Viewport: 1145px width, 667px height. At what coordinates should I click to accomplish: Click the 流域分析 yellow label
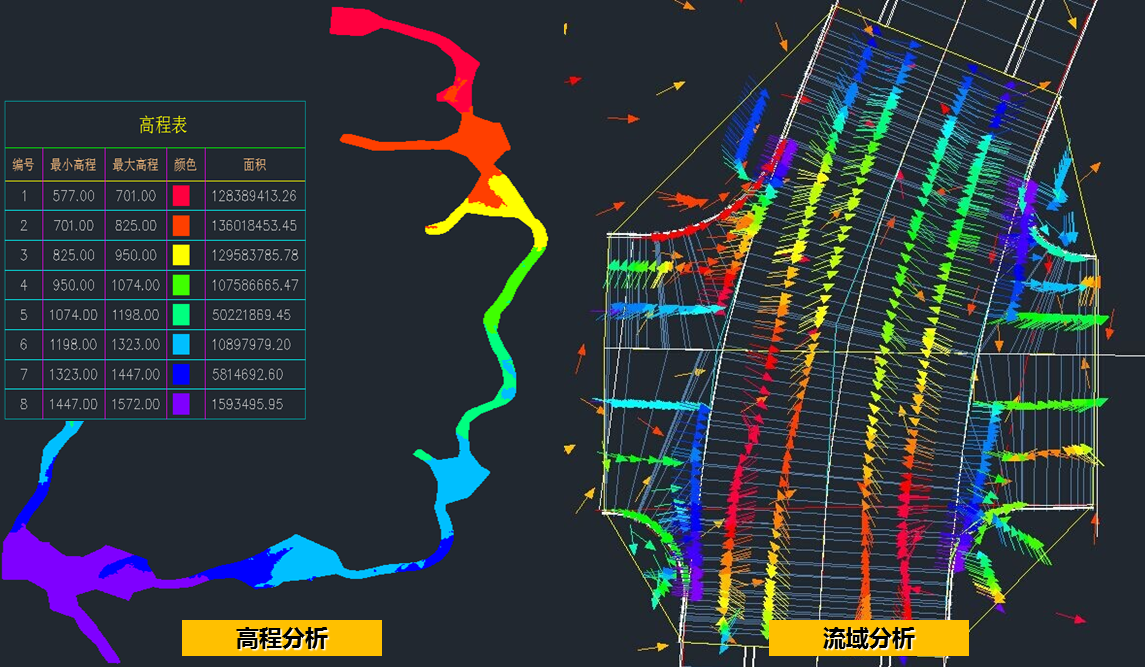[x=868, y=638]
